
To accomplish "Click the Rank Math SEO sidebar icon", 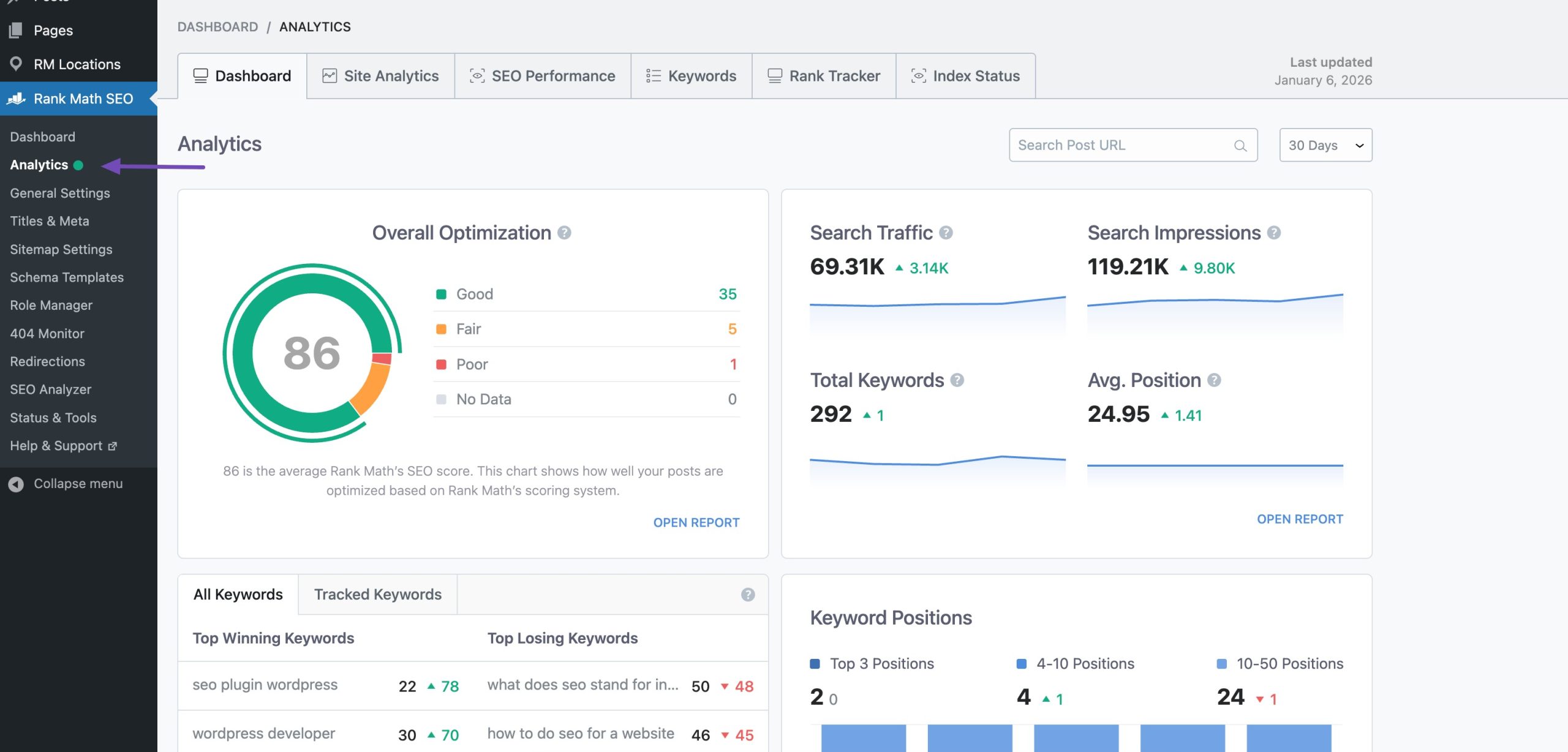I will click(x=17, y=98).
